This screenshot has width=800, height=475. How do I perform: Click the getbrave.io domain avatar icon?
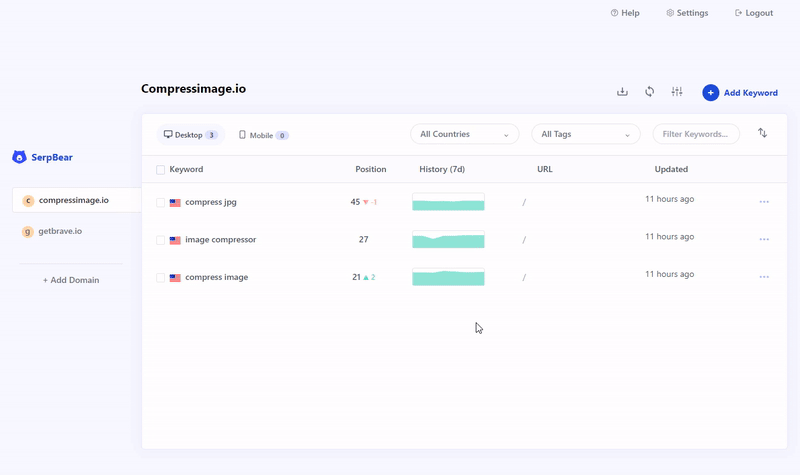[x=28, y=232]
